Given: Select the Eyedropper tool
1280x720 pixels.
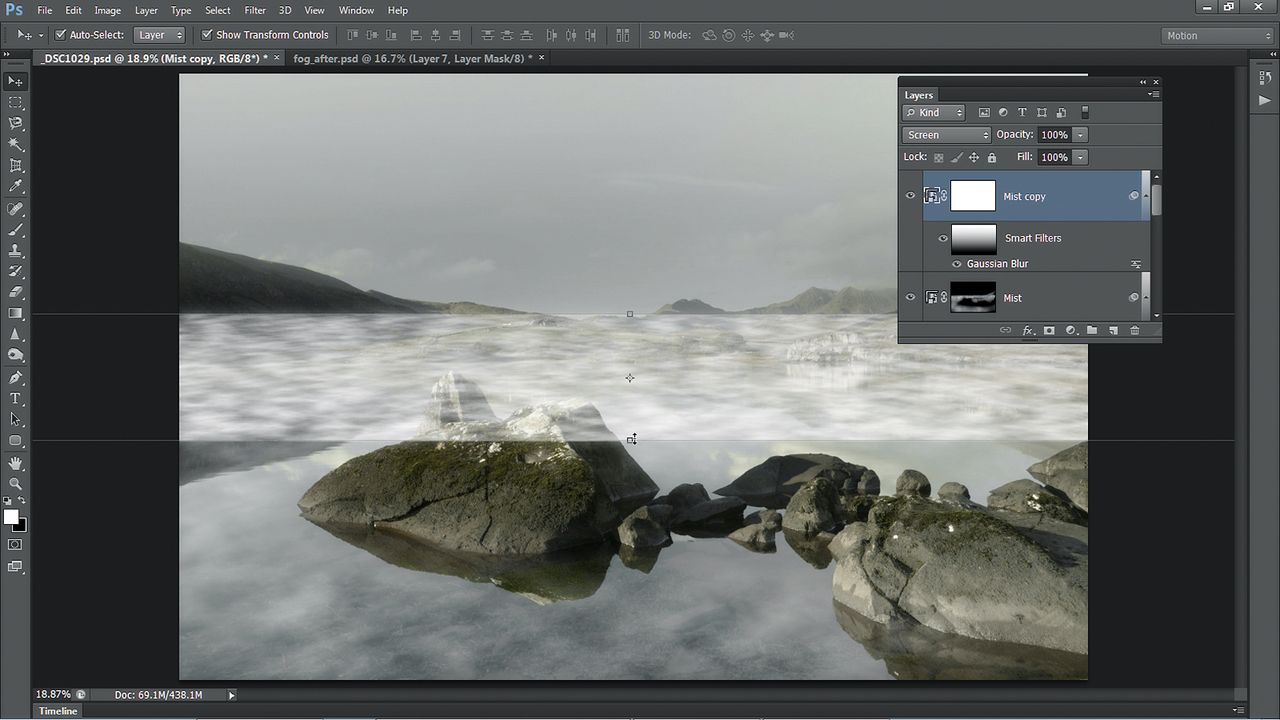Looking at the screenshot, I should [x=15, y=187].
